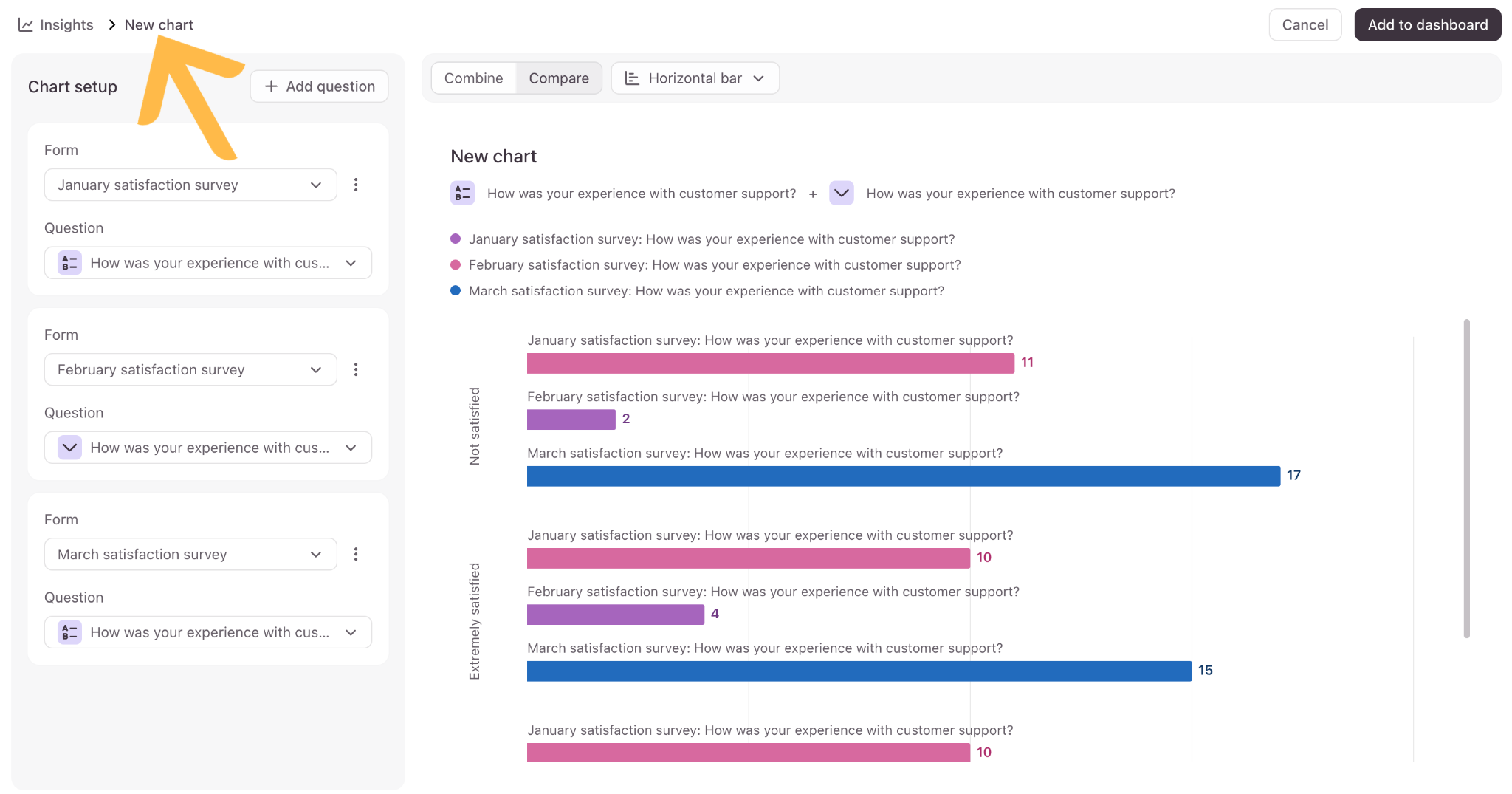Open the February satisfaction survey form dropdown
Viewport: 1512px width, 794px height.
point(190,369)
